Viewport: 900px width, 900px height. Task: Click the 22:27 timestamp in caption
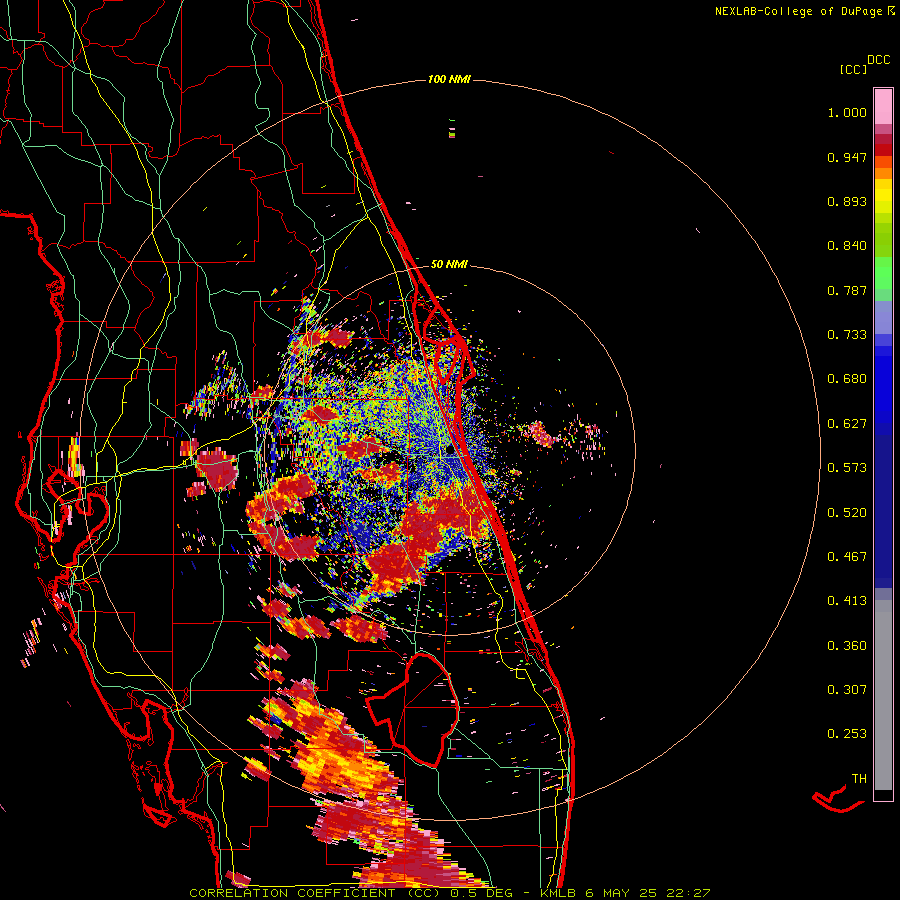coord(688,893)
